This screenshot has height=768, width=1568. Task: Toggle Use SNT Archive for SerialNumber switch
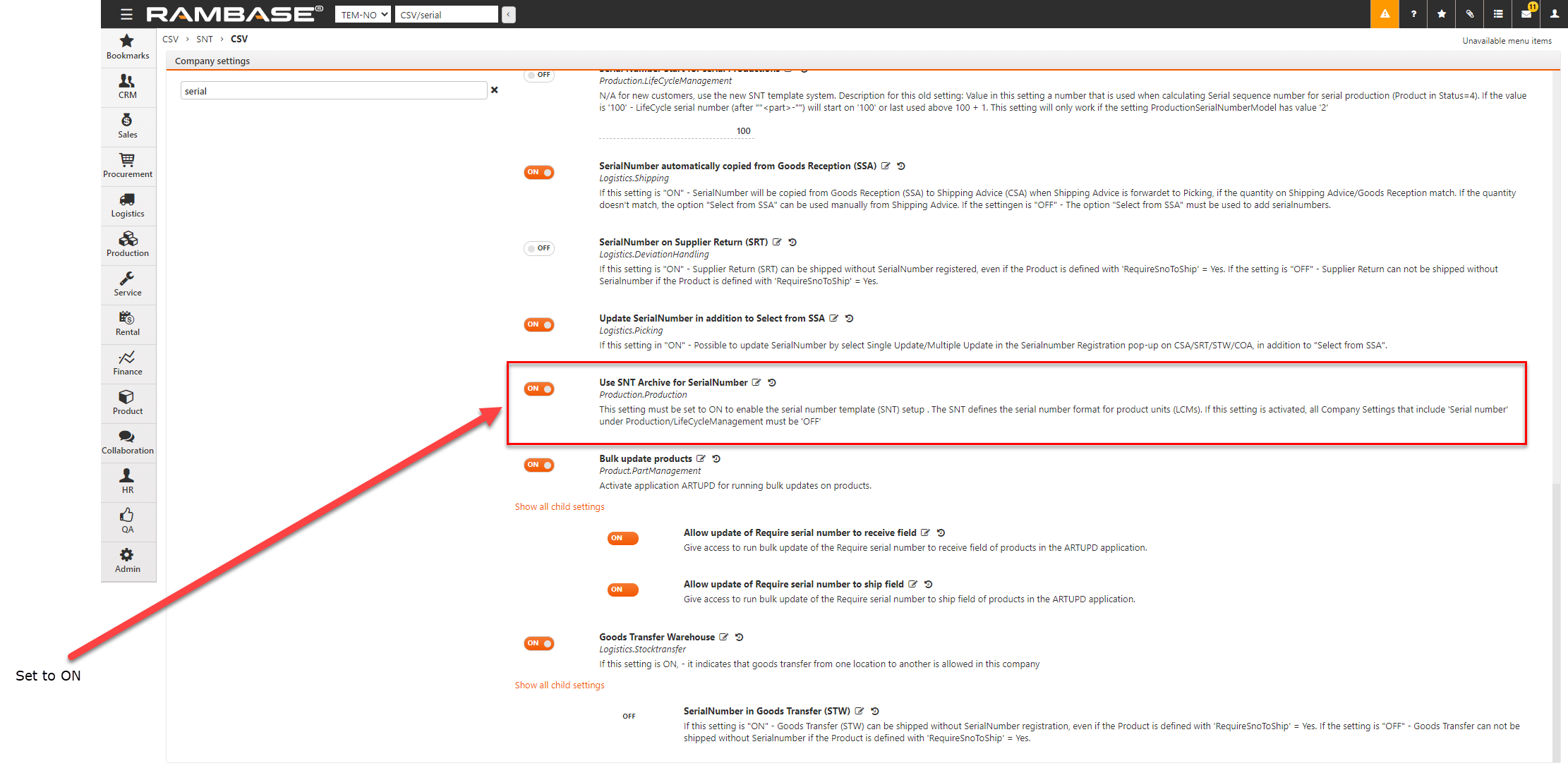tap(539, 389)
